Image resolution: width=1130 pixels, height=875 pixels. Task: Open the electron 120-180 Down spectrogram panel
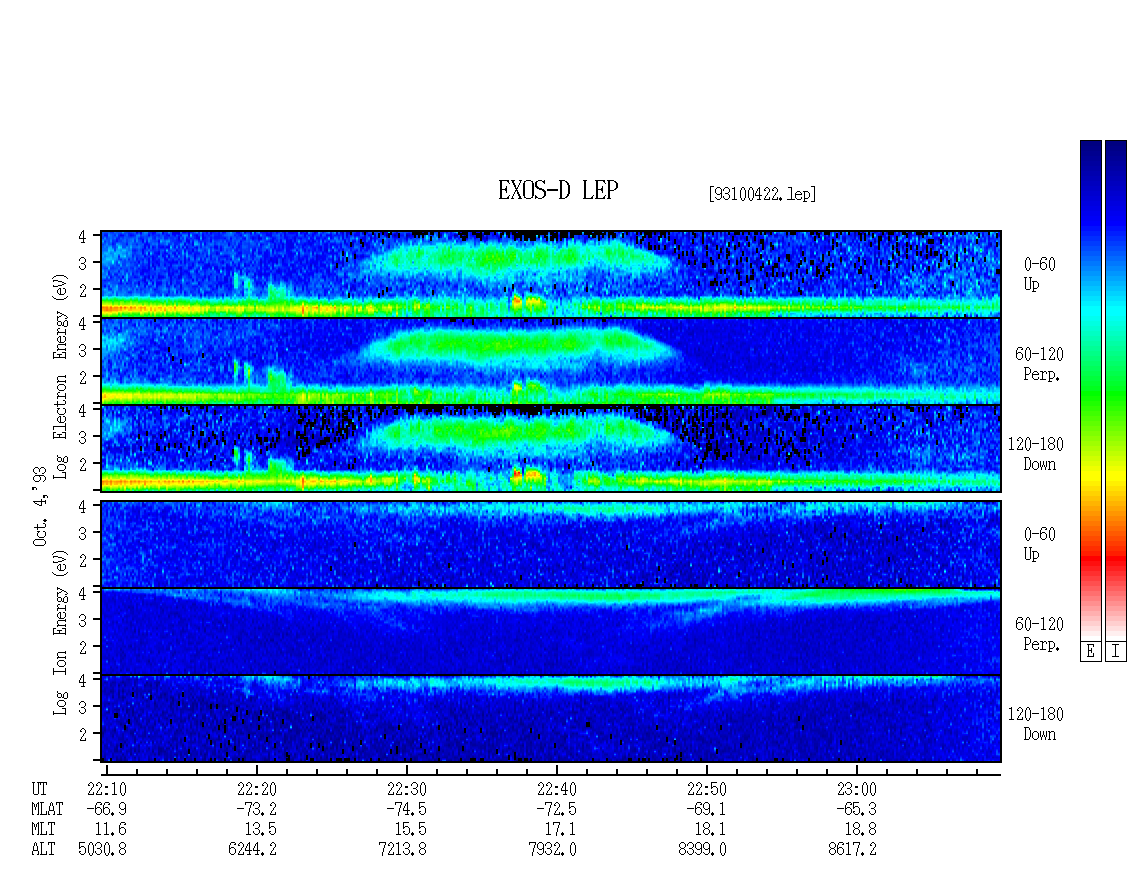click(551, 448)
